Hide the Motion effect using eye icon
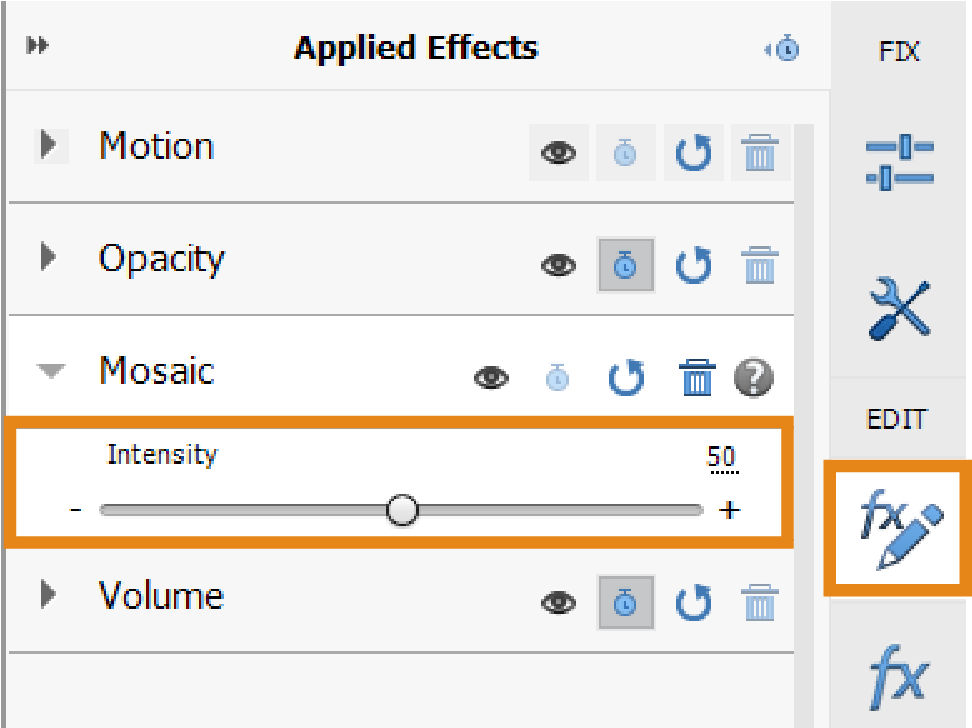 (558, 154)
